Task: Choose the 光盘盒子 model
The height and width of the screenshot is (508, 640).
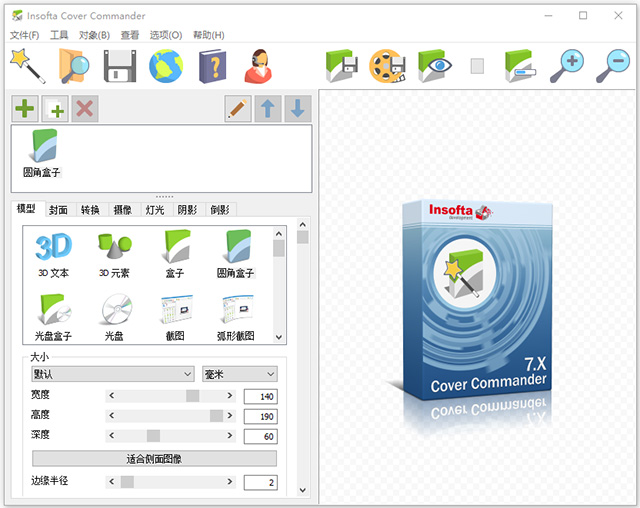Action: pyautogui.click(x=53, y=317)
